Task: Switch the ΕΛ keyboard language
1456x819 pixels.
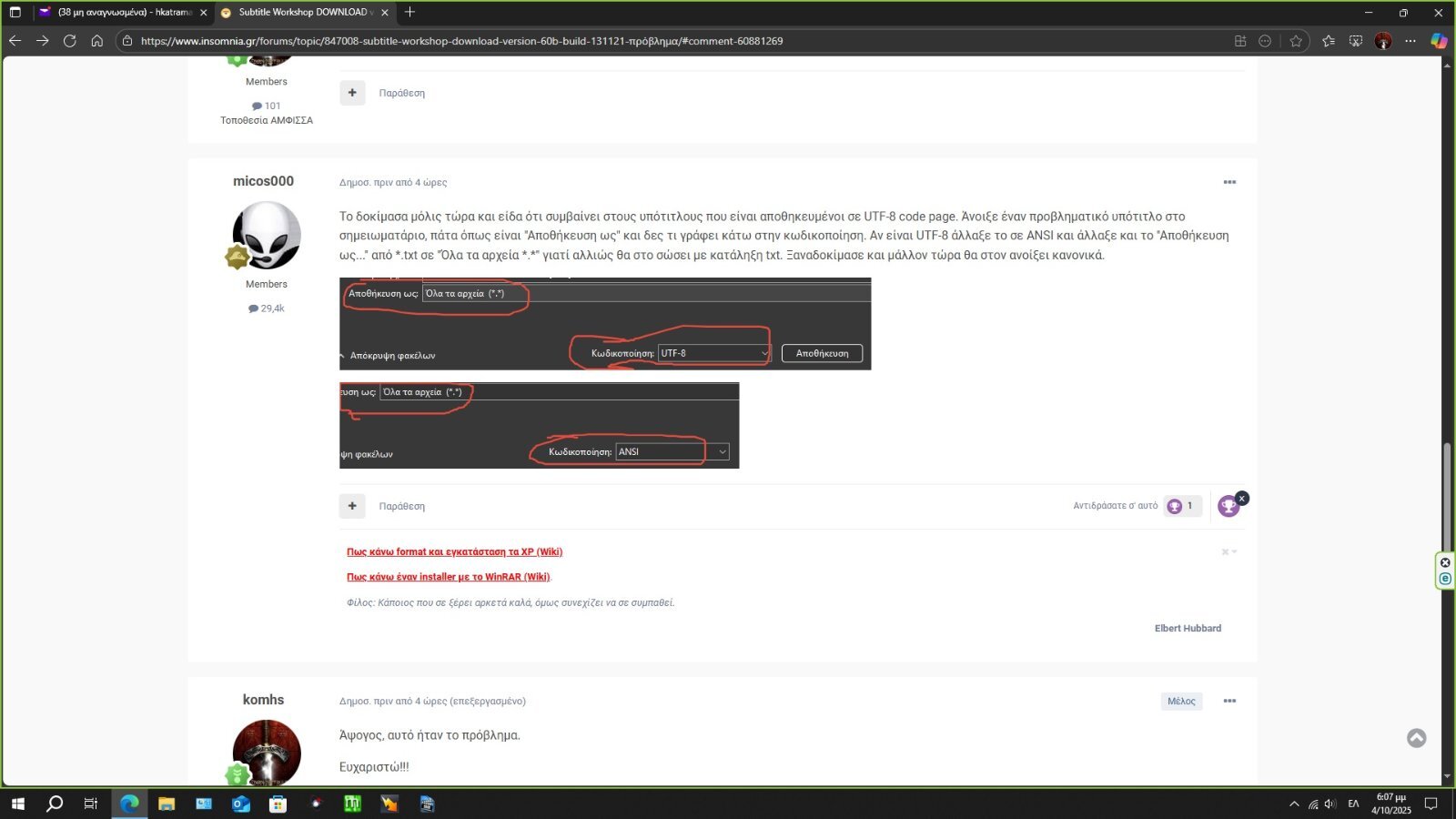Action: (1353, 804)
